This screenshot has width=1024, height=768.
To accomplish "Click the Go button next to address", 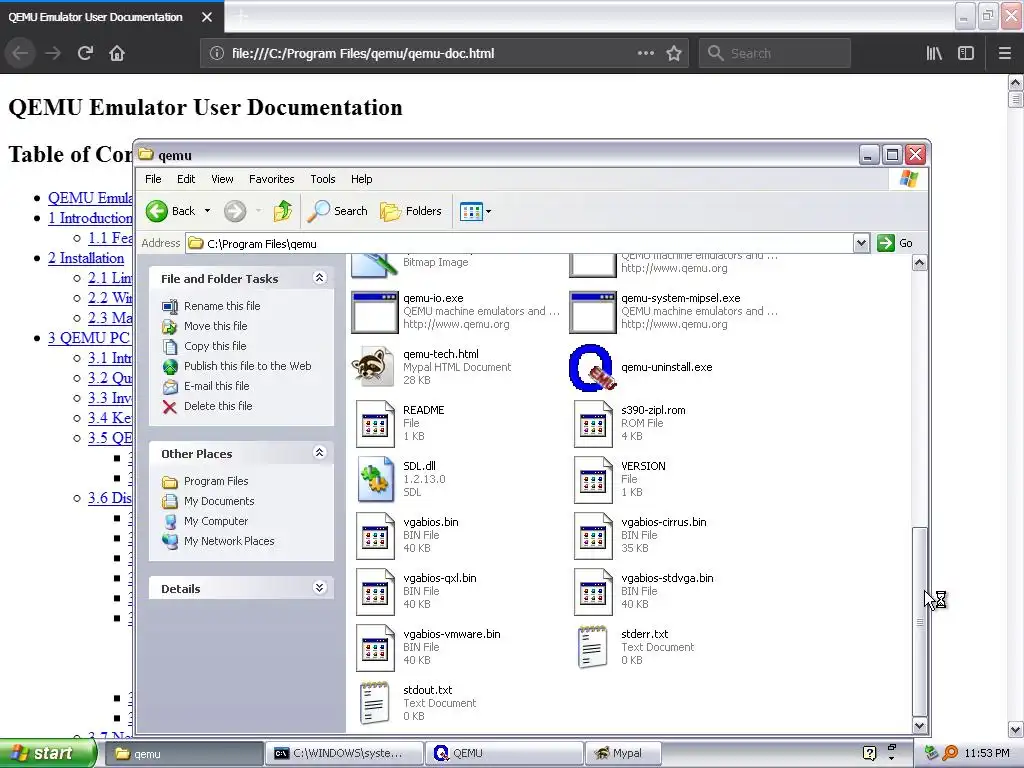I will 895,243.
